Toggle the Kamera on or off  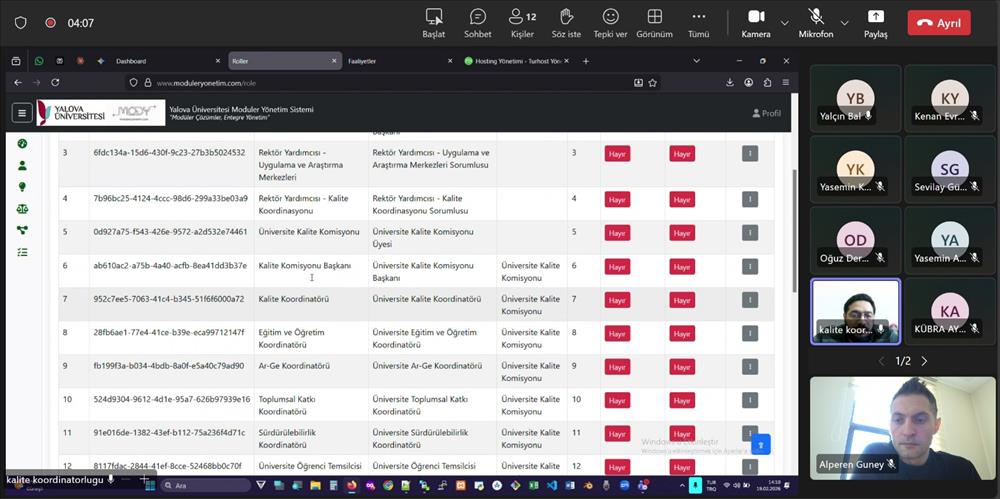[x=756, y=22]
